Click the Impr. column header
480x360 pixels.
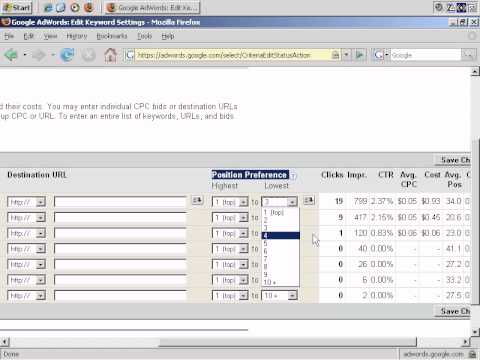click(357, 175)
